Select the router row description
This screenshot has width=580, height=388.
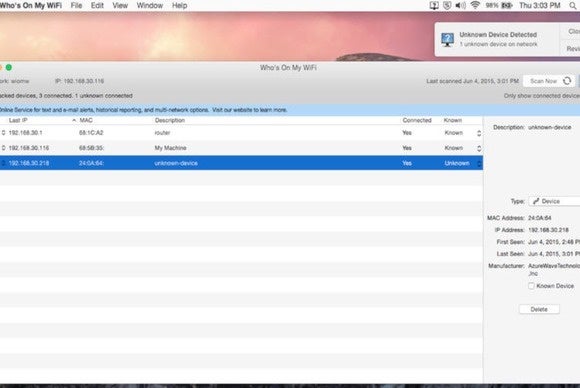[162, 133]
